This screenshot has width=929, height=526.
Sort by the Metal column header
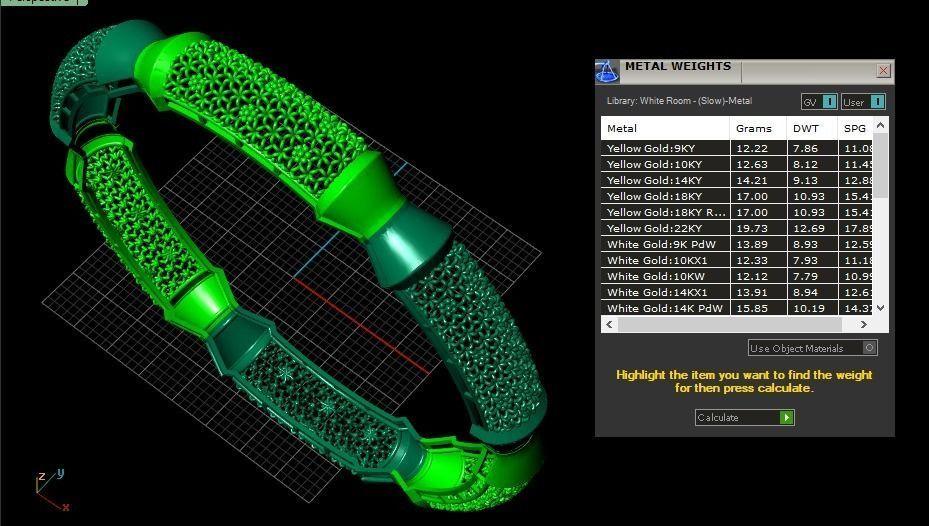(x=665, y=128)
